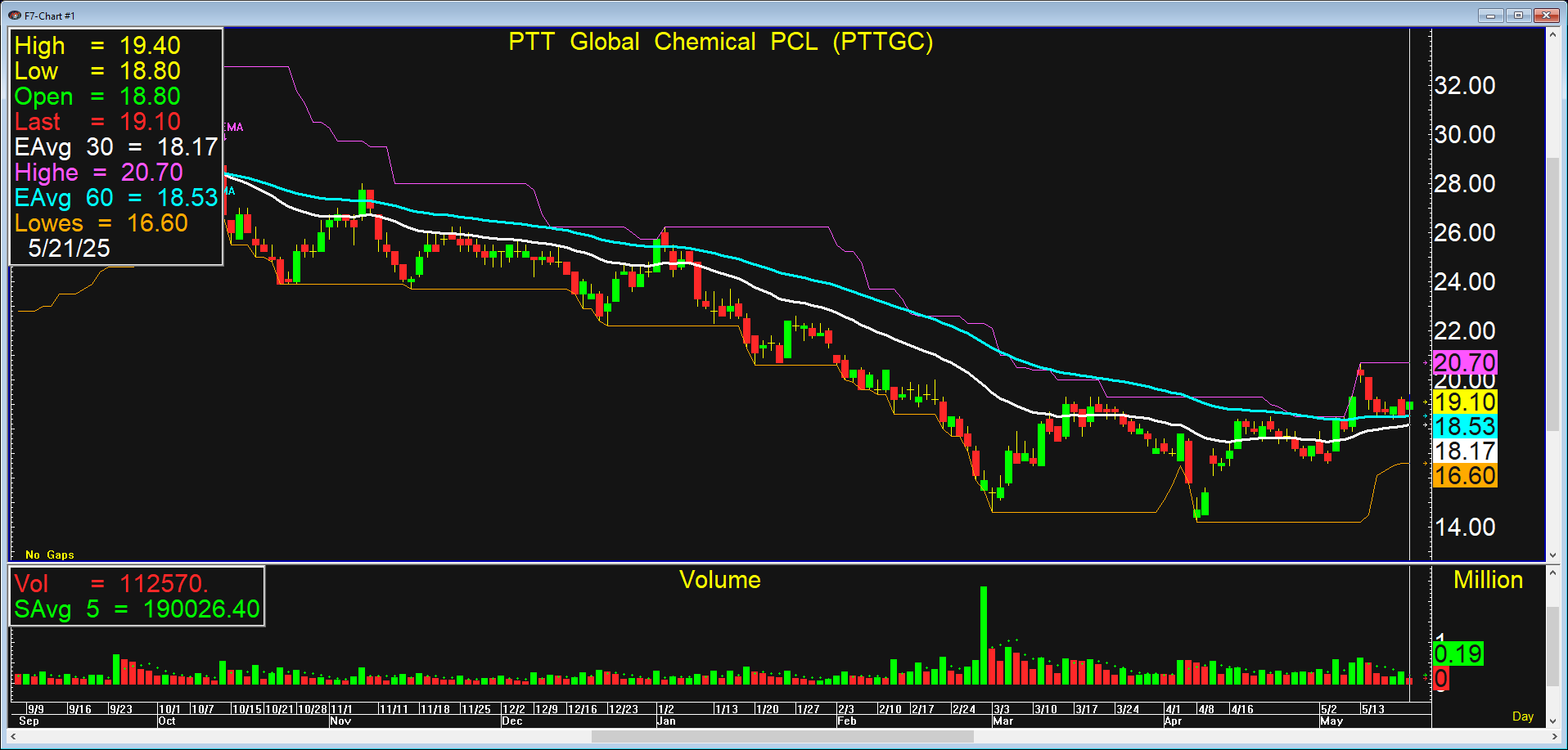Click the horizontal scrollbar left arrow
This screenshot has height=750, width=1568.
(13, 736)
